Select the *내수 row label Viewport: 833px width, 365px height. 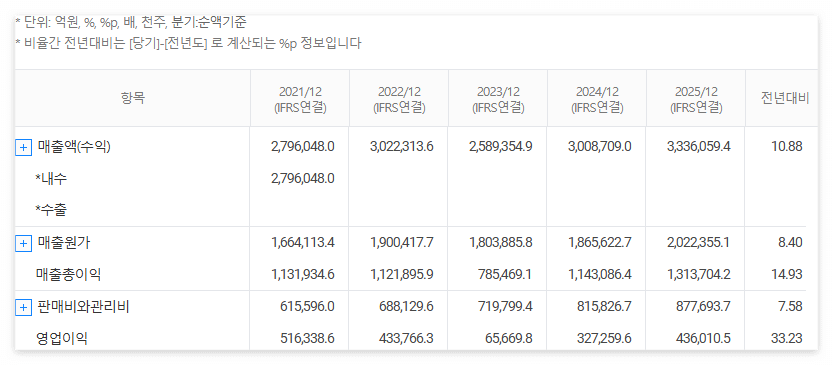click(51, 179)
